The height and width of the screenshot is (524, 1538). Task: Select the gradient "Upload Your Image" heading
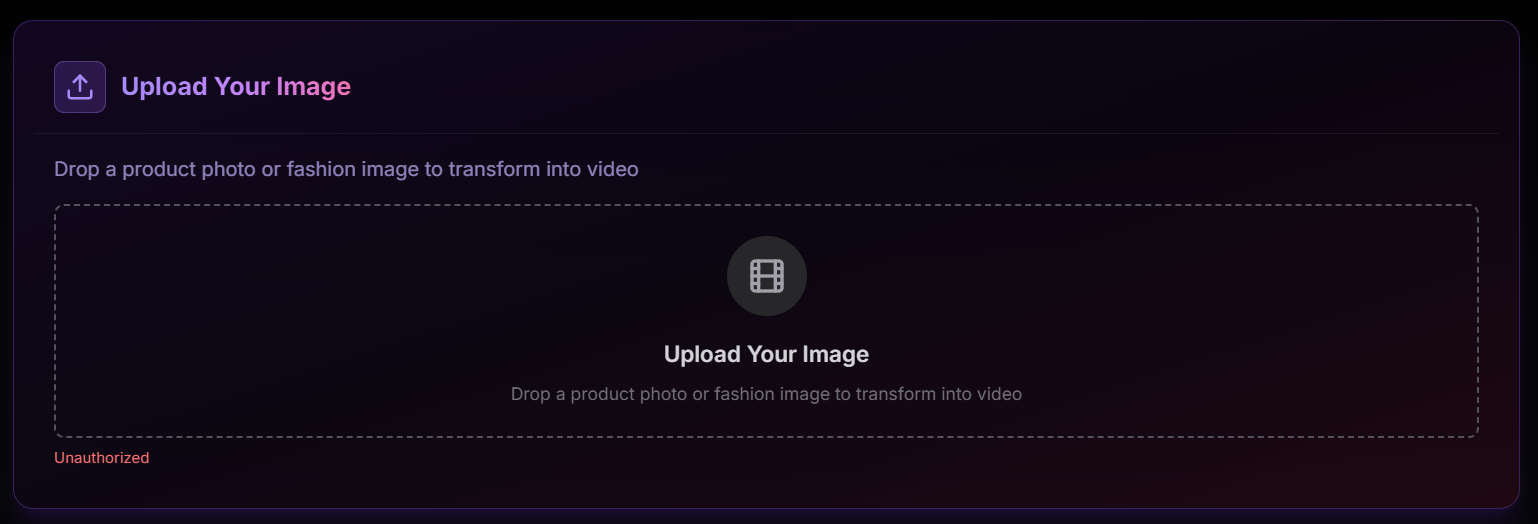click(x=235, y=87)
